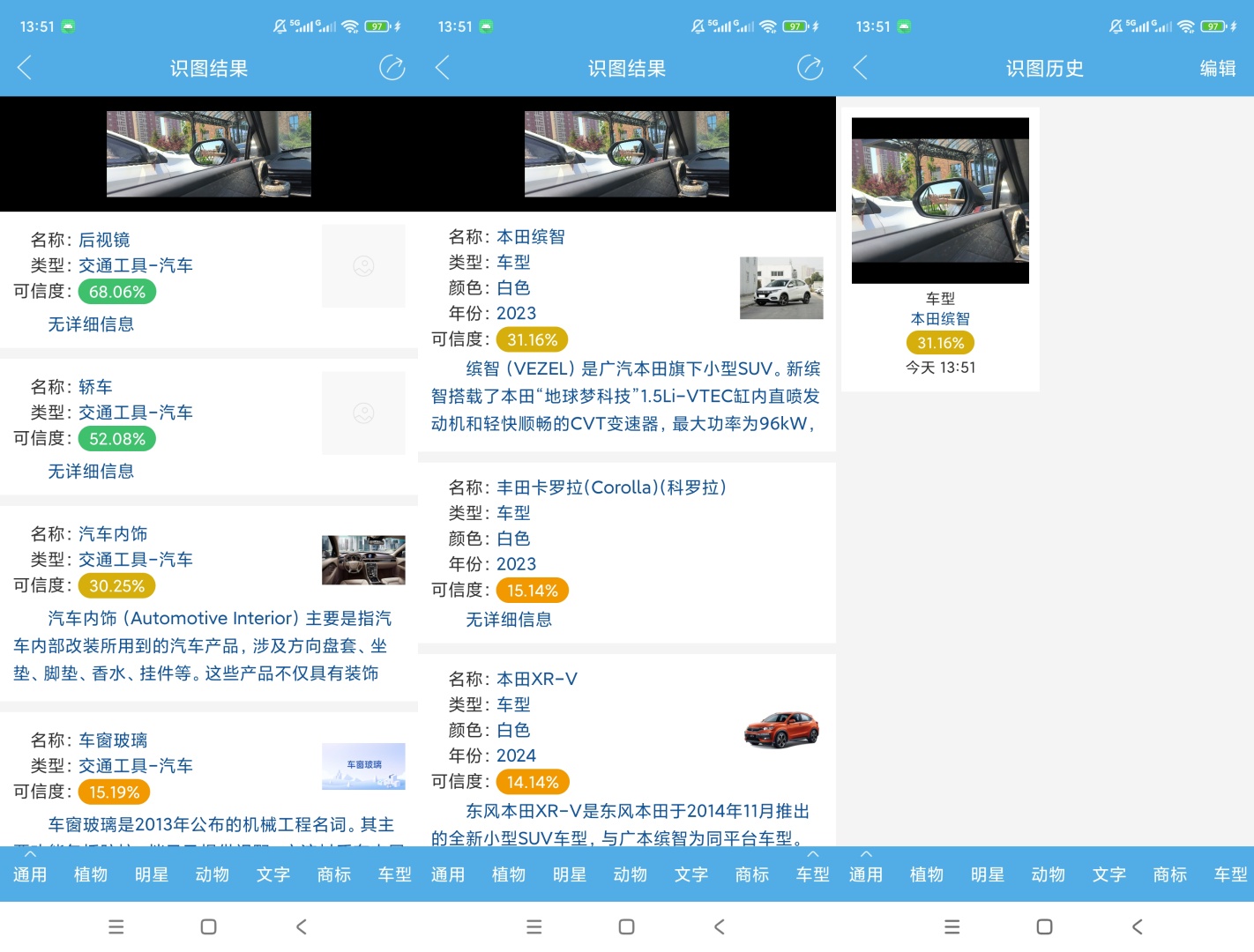
Task: Open the white 本田缤智 car thumbnail
Action: point(781,287)
